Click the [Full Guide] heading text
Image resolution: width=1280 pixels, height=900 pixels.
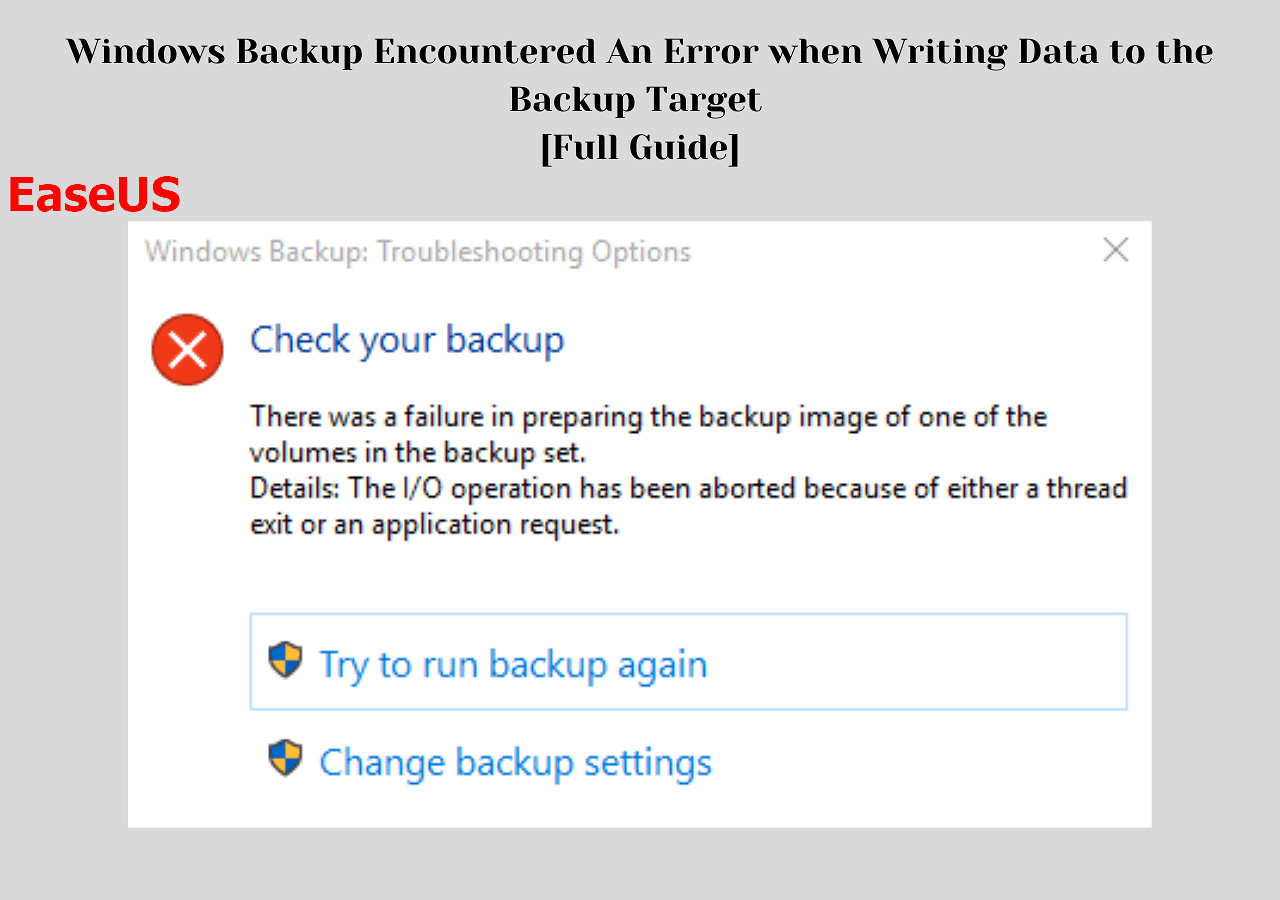pyautogui.click(x=640, y=148)
